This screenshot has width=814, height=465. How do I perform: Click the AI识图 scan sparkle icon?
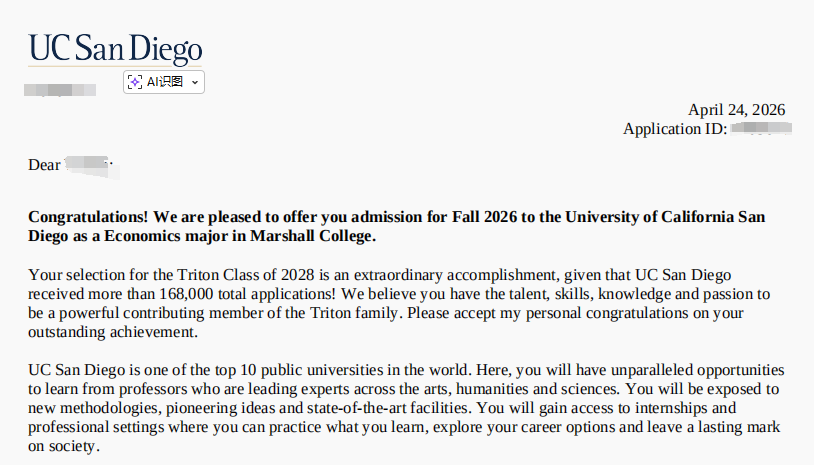[135, 82]
